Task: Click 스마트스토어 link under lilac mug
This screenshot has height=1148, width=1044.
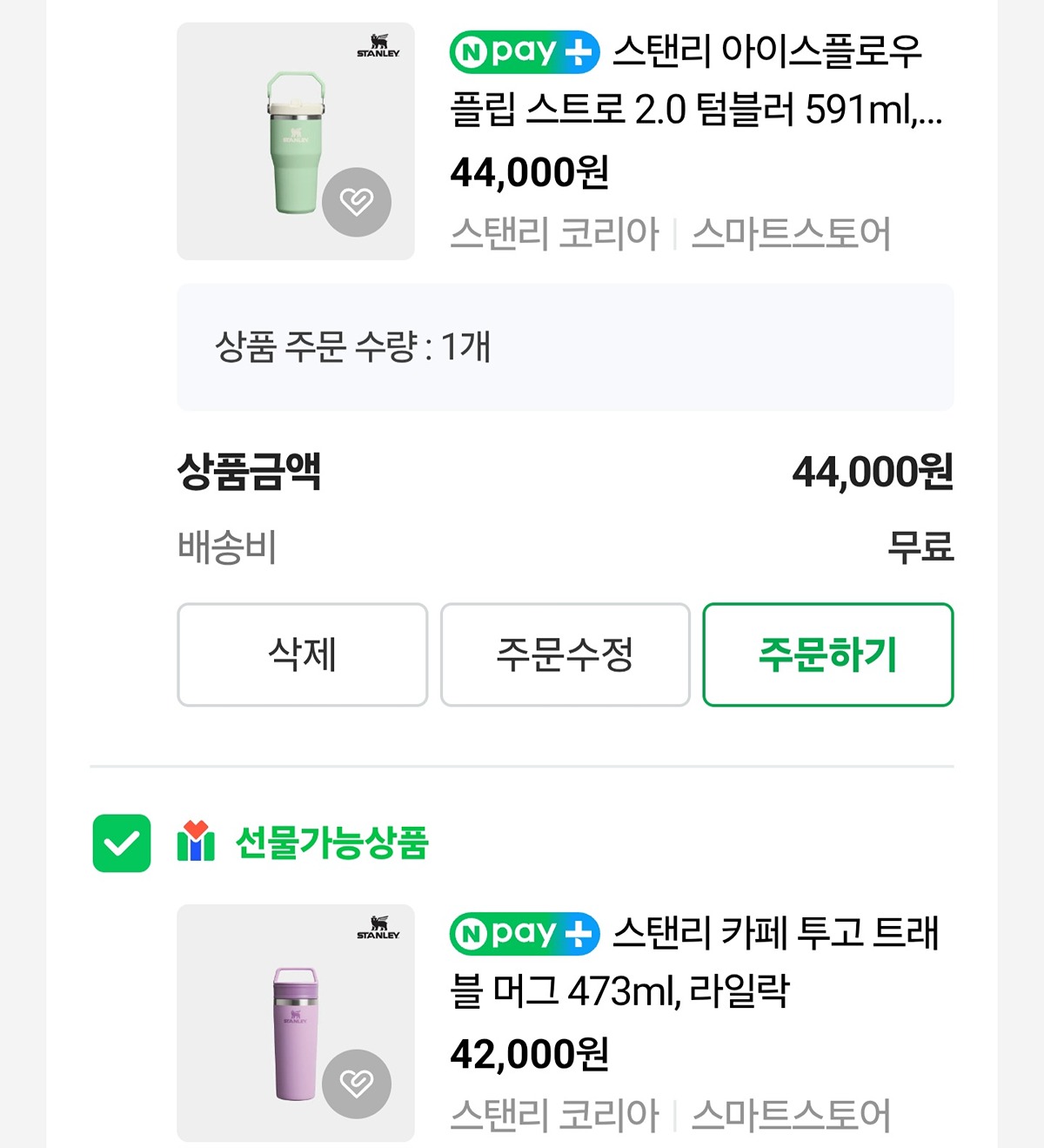Action: [791, 1116]
